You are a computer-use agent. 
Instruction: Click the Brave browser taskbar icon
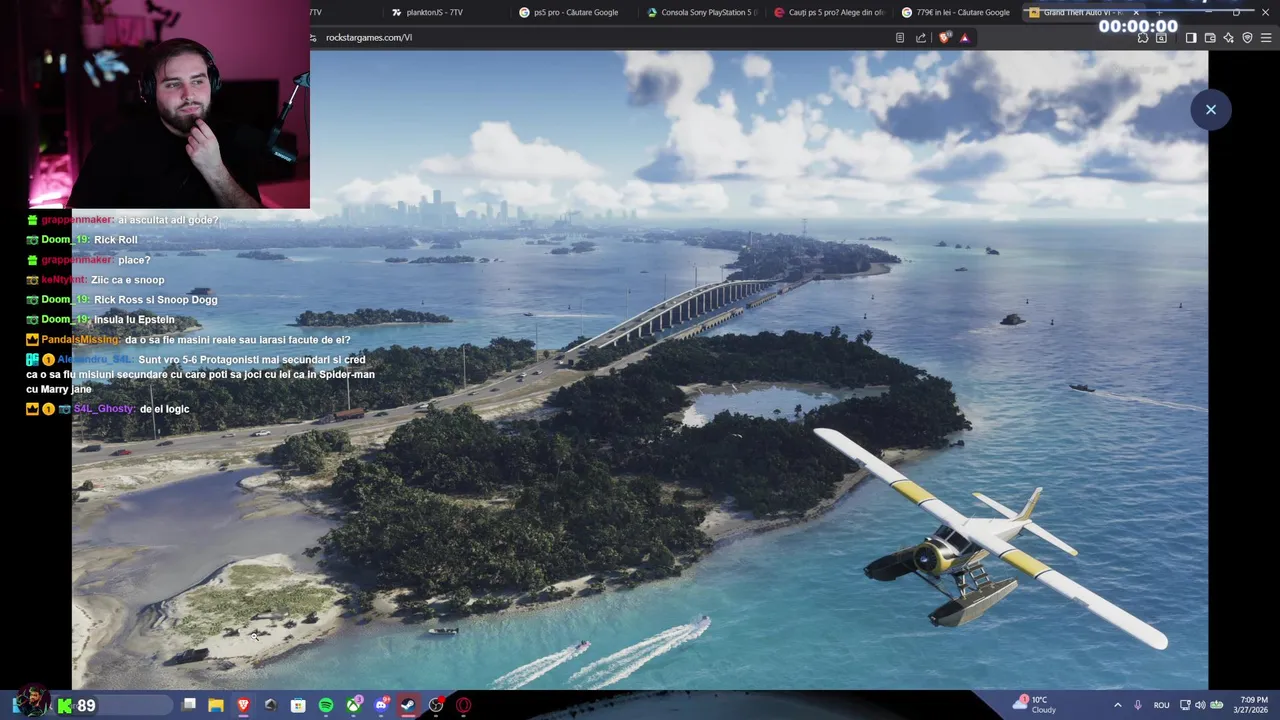[243, 705]
